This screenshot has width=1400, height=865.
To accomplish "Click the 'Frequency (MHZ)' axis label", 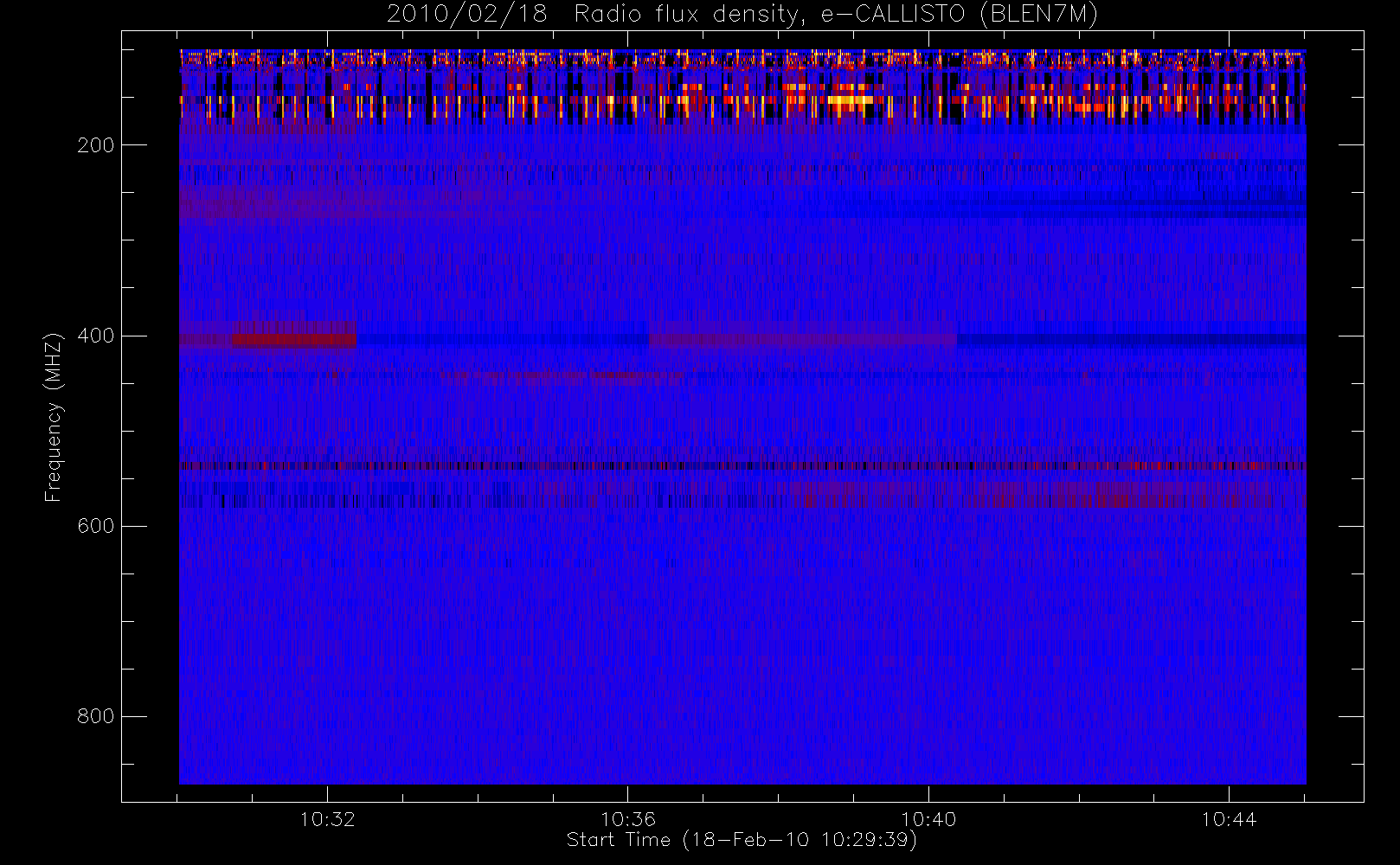I will point(54,417).
